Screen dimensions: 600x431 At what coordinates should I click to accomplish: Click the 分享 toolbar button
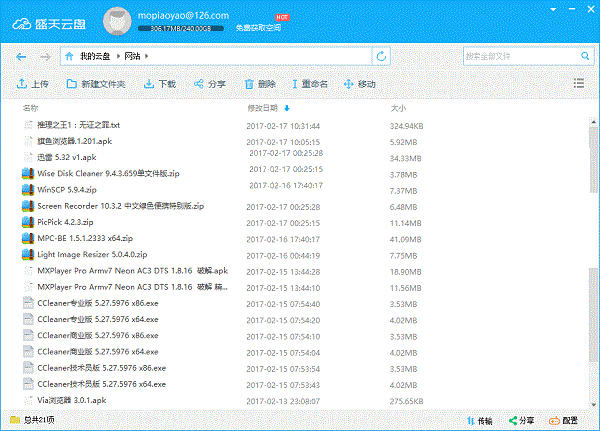[209, 83]
